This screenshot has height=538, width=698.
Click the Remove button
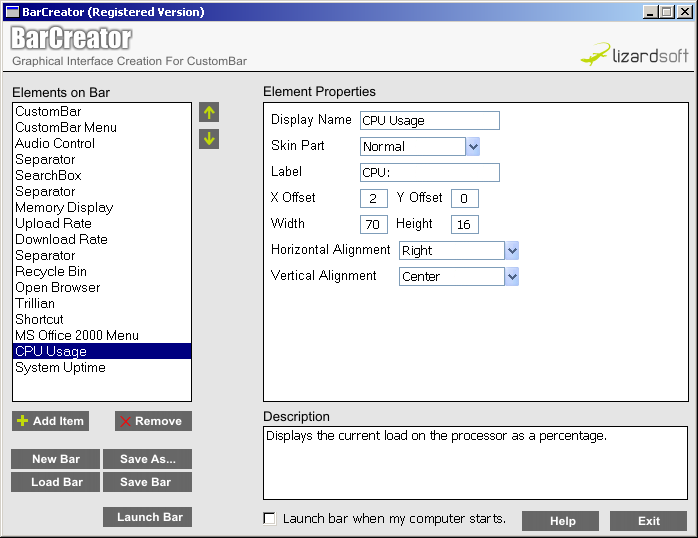tap(153, 421)
